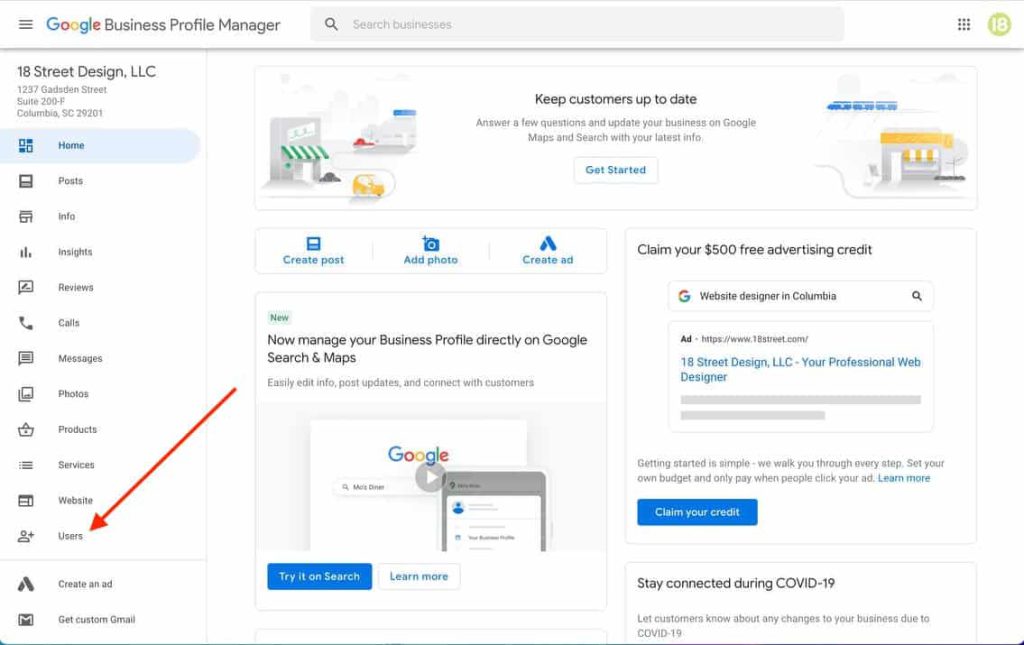Open the Info menu item
The width and height of the screenshot is (1024, 645).
(x=100, y=216)
